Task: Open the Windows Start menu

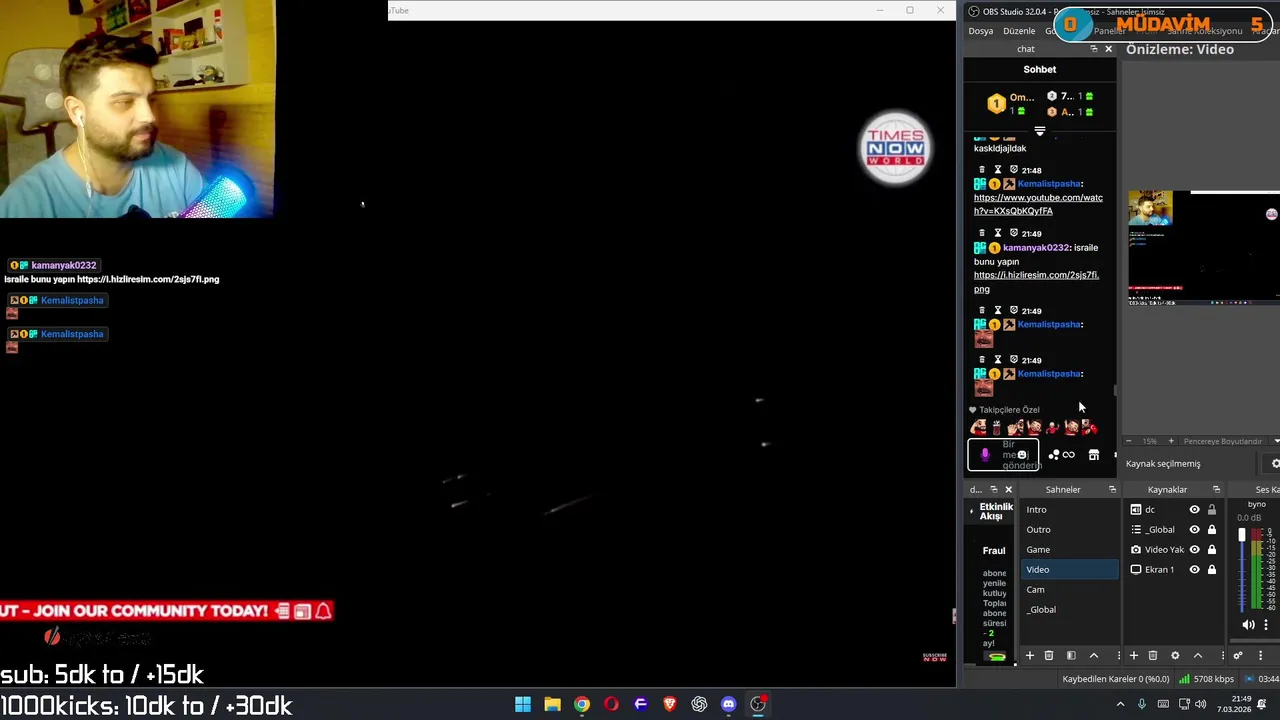Action: tap(523, 704)
